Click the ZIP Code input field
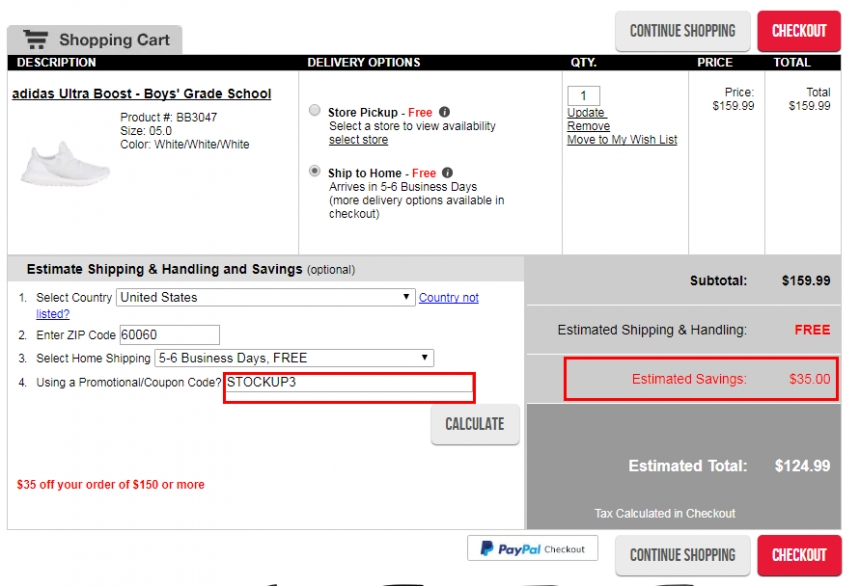This screenshot has height=586, width=860. click(169, 335)
